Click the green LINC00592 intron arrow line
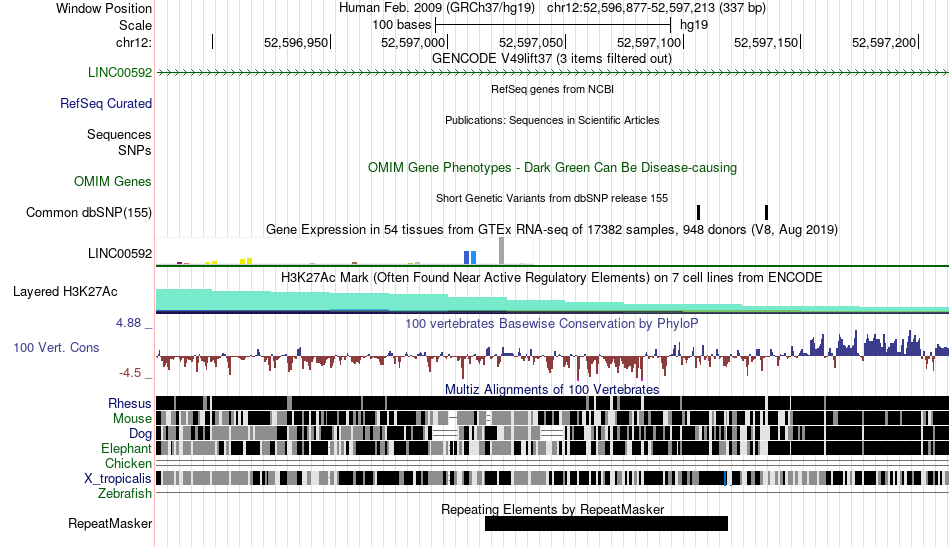 (x=552, y=73)
